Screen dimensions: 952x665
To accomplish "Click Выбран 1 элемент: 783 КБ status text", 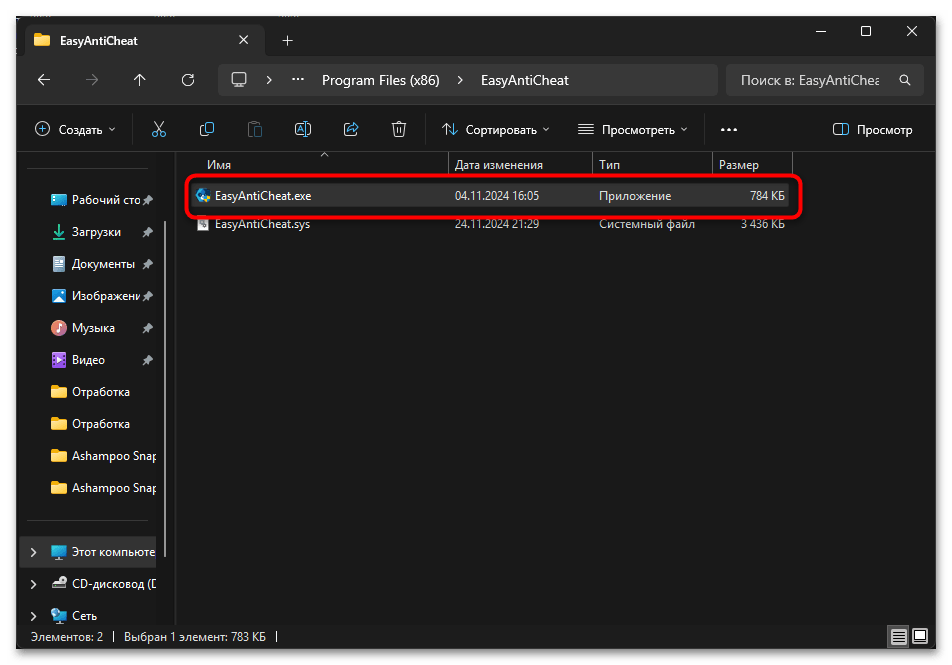I will click(195, 636).
